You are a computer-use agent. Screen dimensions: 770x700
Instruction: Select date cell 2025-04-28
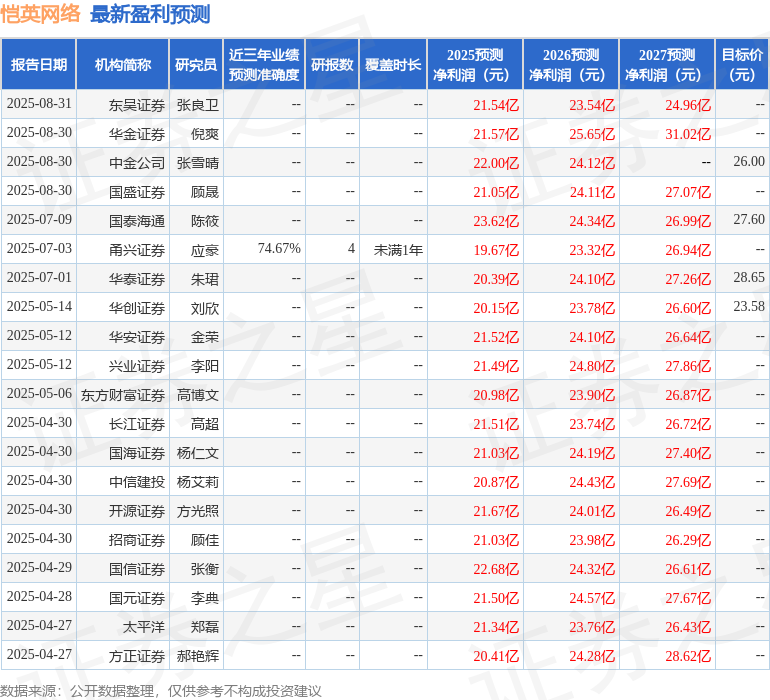tap(39, 596)
